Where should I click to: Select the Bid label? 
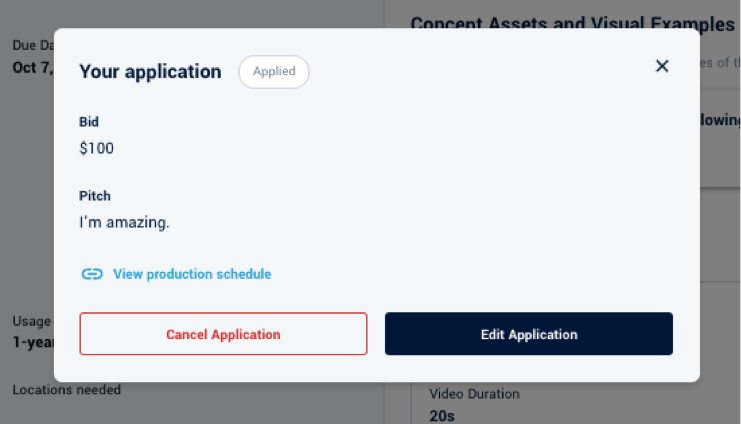pos(89,122)
